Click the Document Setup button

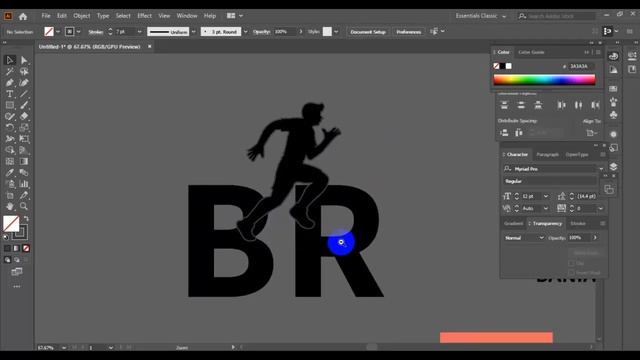[368, 32]
